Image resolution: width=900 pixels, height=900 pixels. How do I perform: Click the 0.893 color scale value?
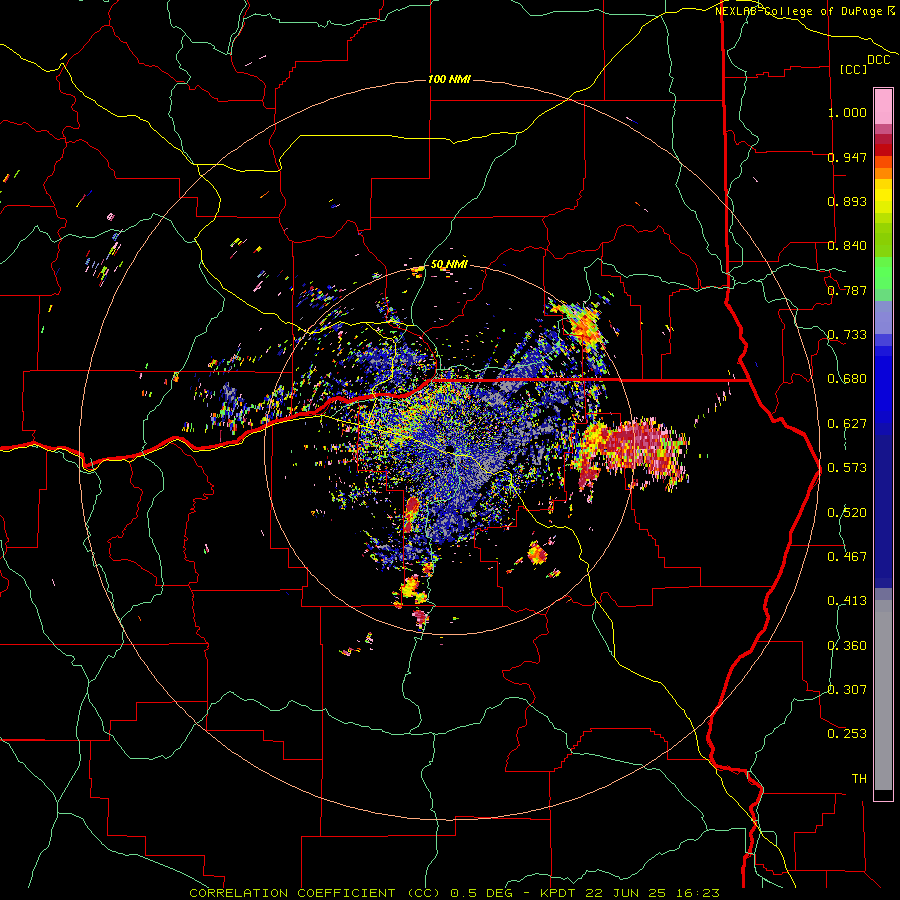(847, 201)
